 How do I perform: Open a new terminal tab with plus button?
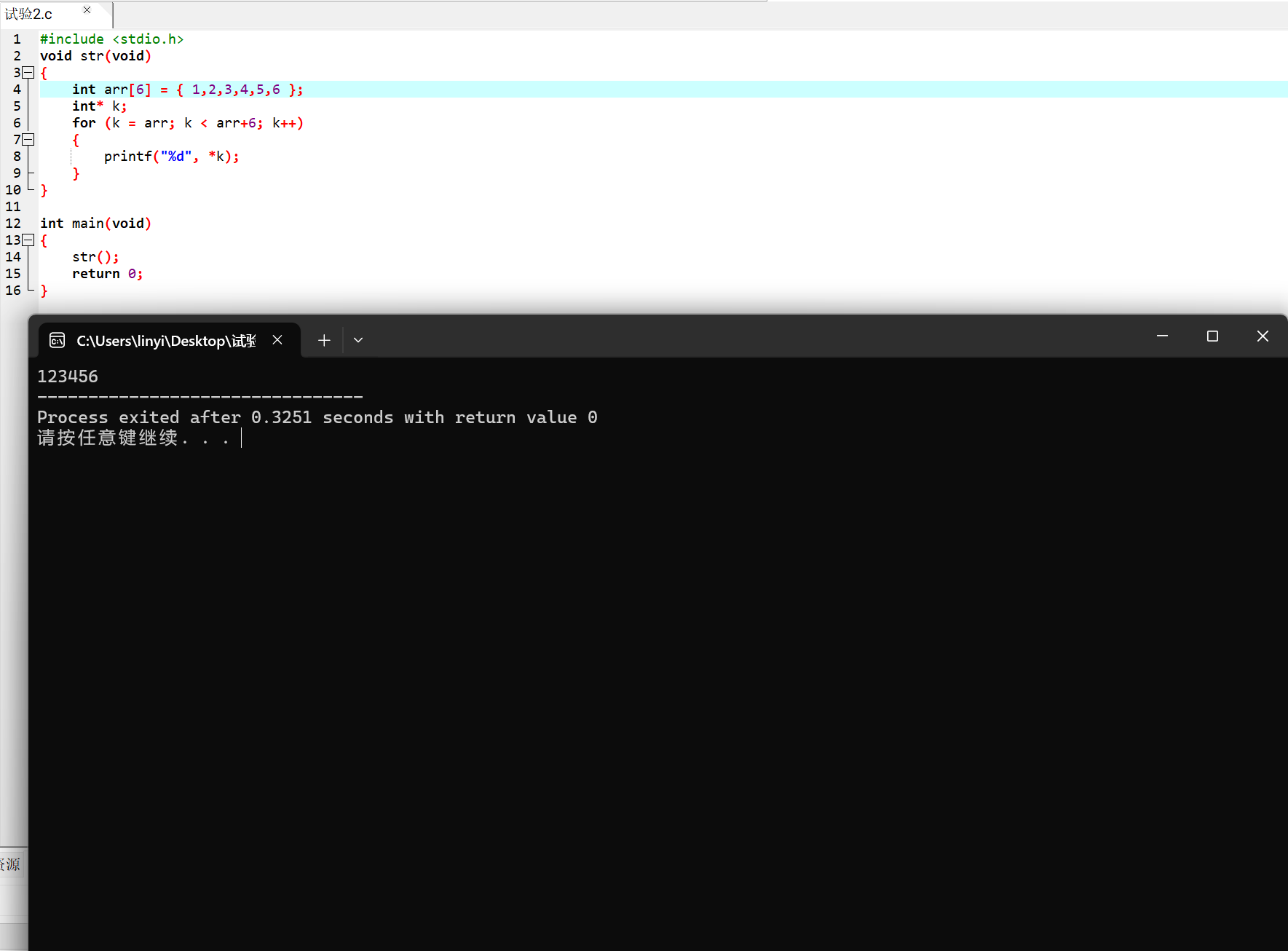click(324, 340)
